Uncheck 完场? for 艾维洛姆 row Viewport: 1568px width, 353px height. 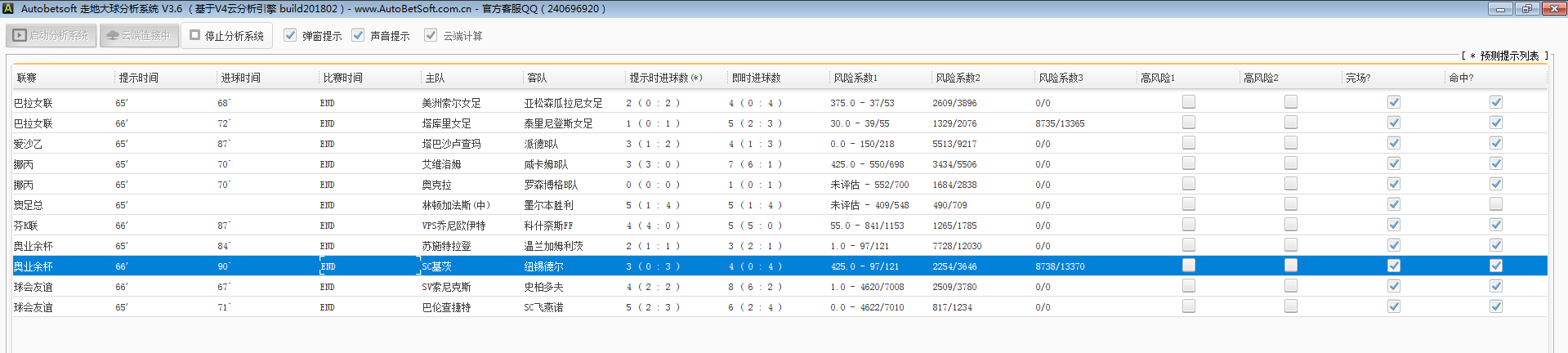[x=1394, y=163]
